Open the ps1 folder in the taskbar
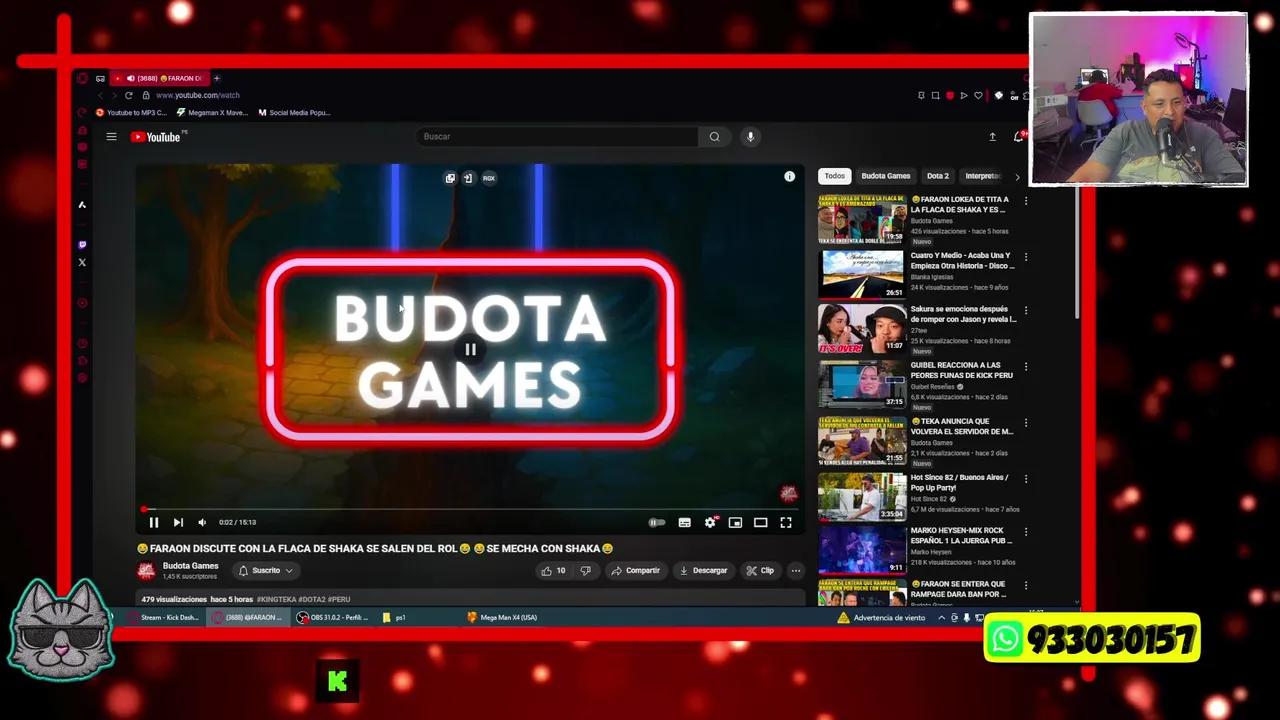 (394, 618)
